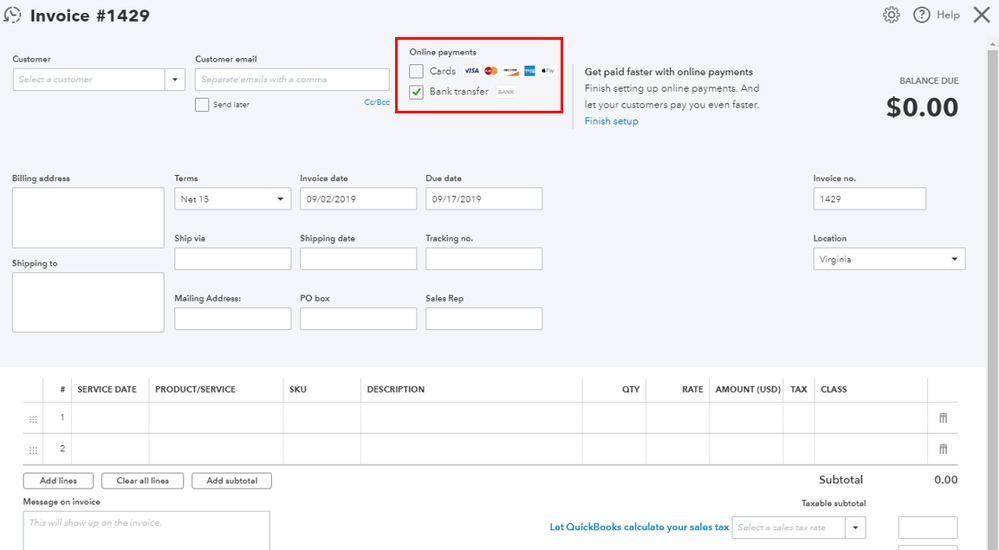The height and width of the screenshot is (550, 999).
Task: Click the Customer email input field
Action: [292, 80]
